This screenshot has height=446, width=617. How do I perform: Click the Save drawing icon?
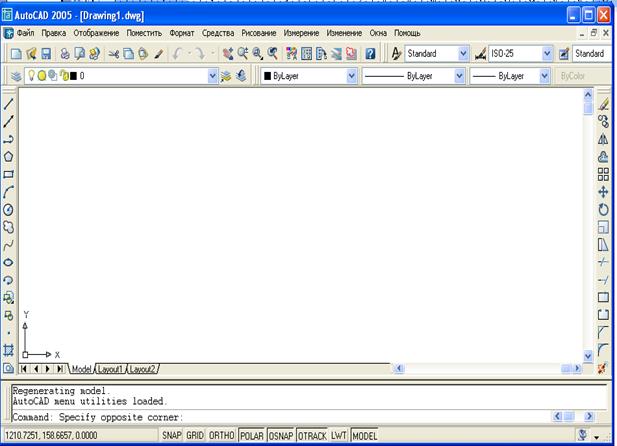click(x=46, y=54)
